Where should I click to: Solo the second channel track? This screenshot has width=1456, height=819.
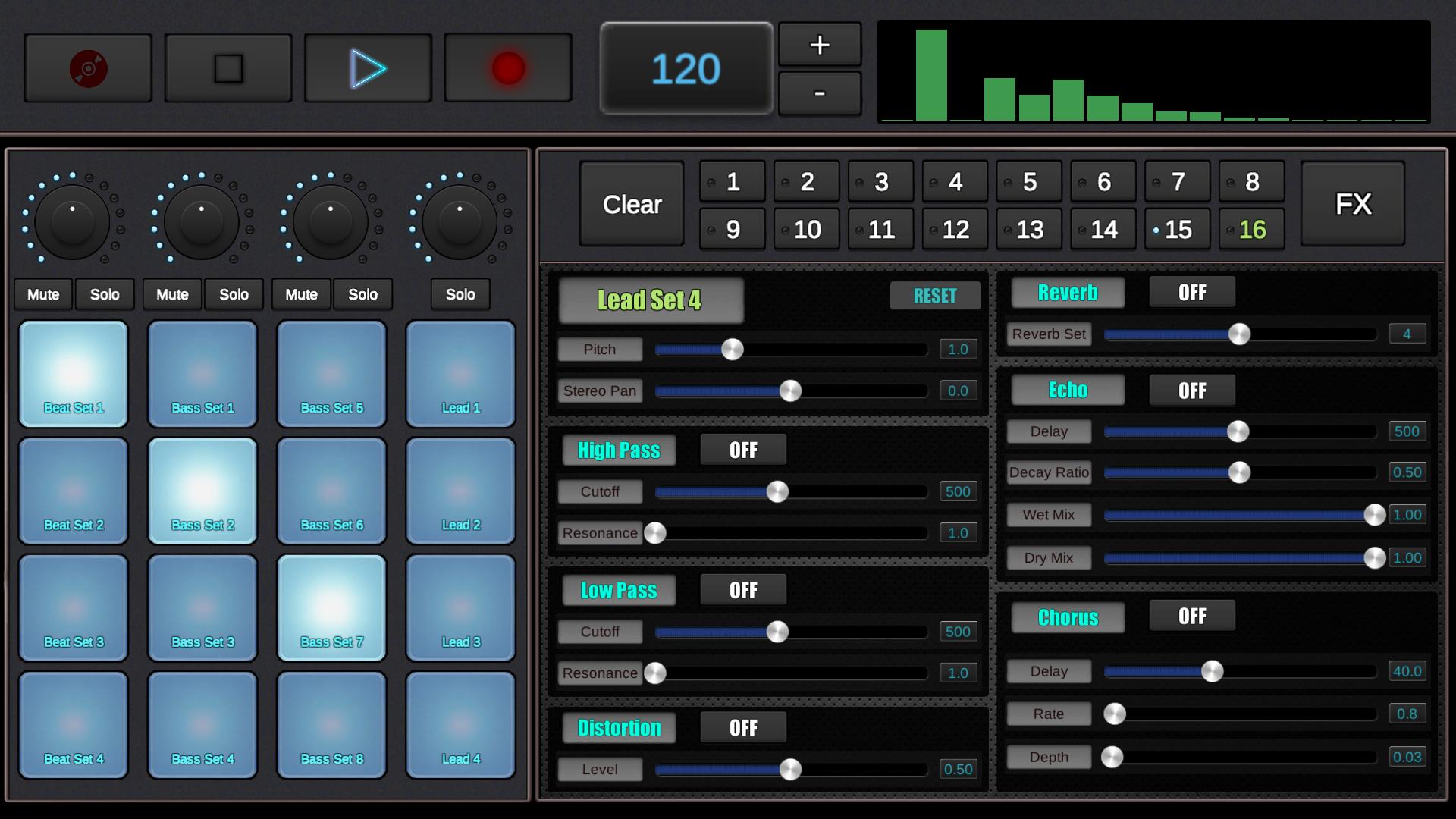click(234, 293)
